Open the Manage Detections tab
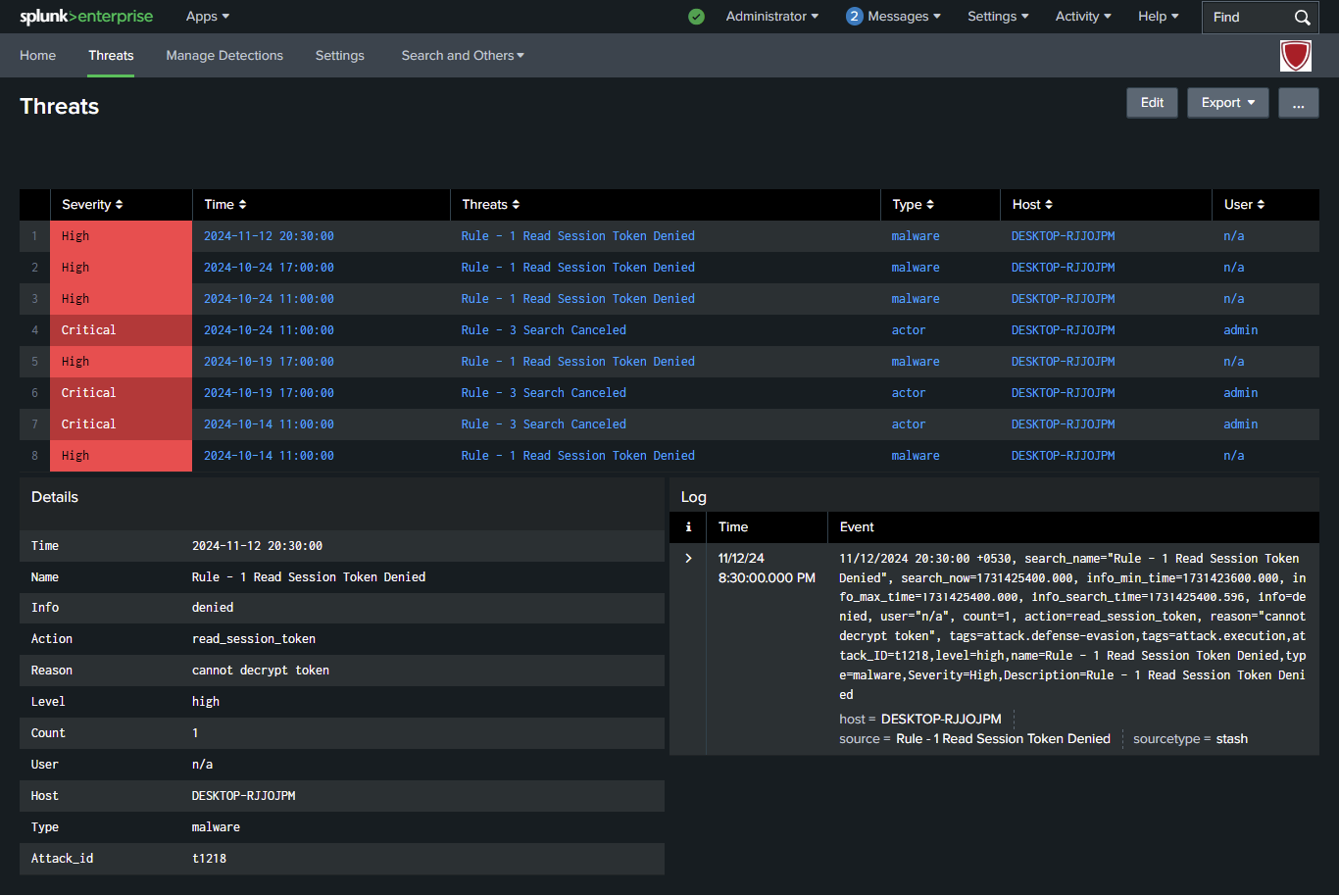 [x=224, y=56]
